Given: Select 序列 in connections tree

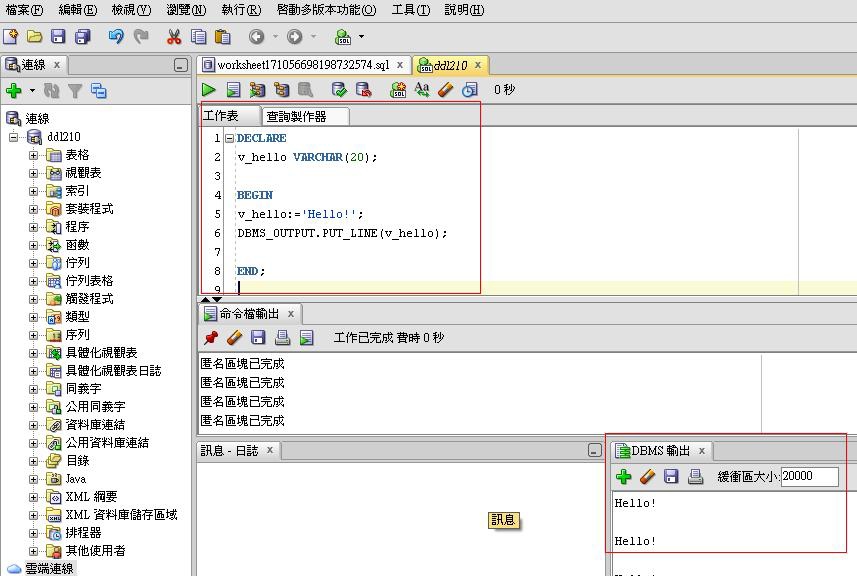Looking at the screenshot, I should [x=77, y=335].
